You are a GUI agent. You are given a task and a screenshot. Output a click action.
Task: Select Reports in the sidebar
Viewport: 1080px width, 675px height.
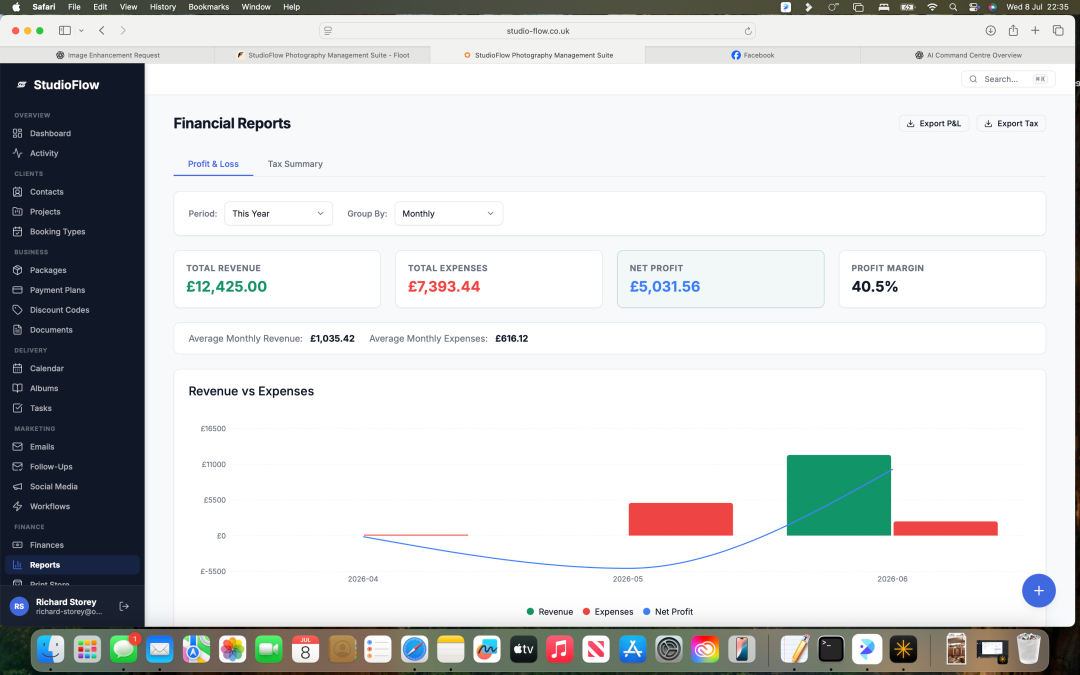point(72,565)
